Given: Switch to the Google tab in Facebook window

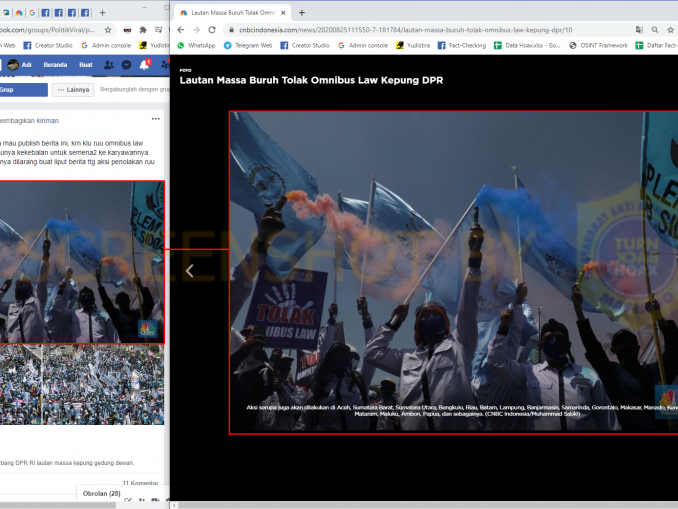Looking at the screenshot, I should pyautogui.click(x=32, y=13).
